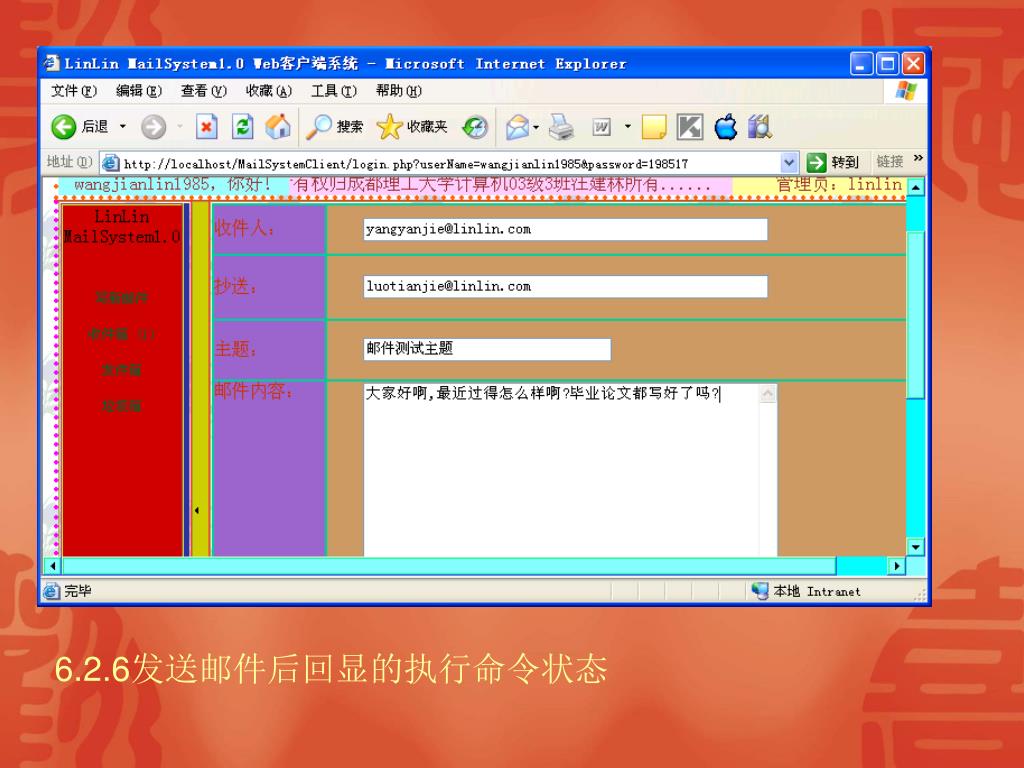The width and height of the screenshot is (1024, 768).
Task: Click the History clock icon
Action: [x=475, y=127]
